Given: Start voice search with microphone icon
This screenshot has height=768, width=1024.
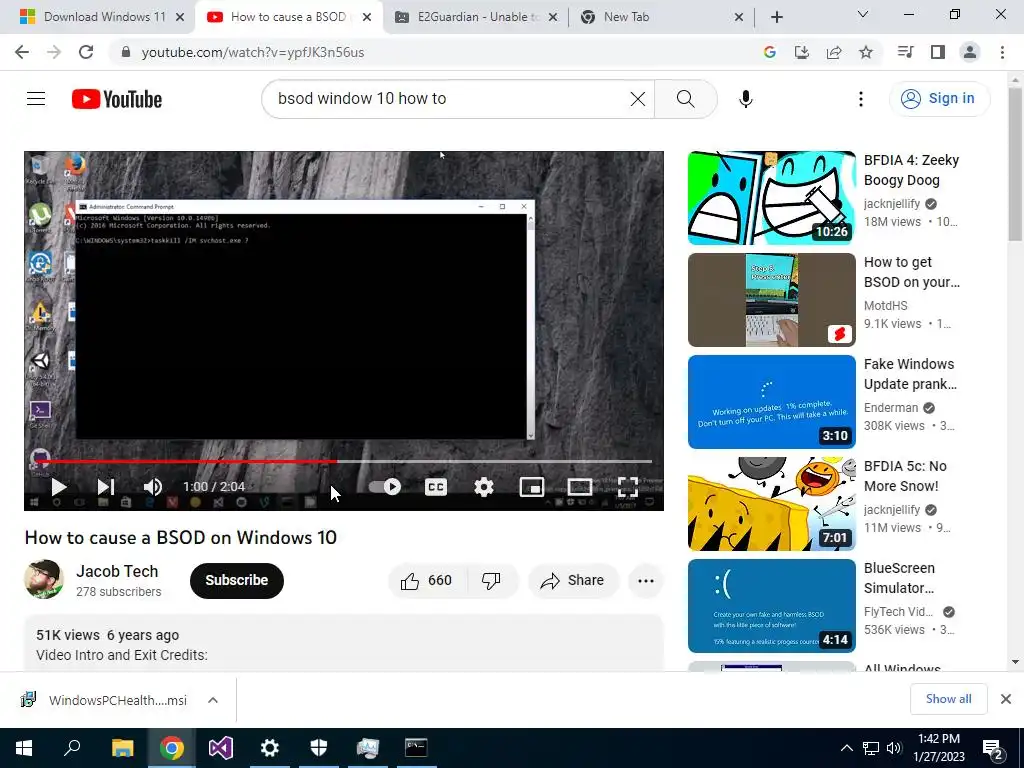Looking at the screenshot, I should (x=745, y=99).
